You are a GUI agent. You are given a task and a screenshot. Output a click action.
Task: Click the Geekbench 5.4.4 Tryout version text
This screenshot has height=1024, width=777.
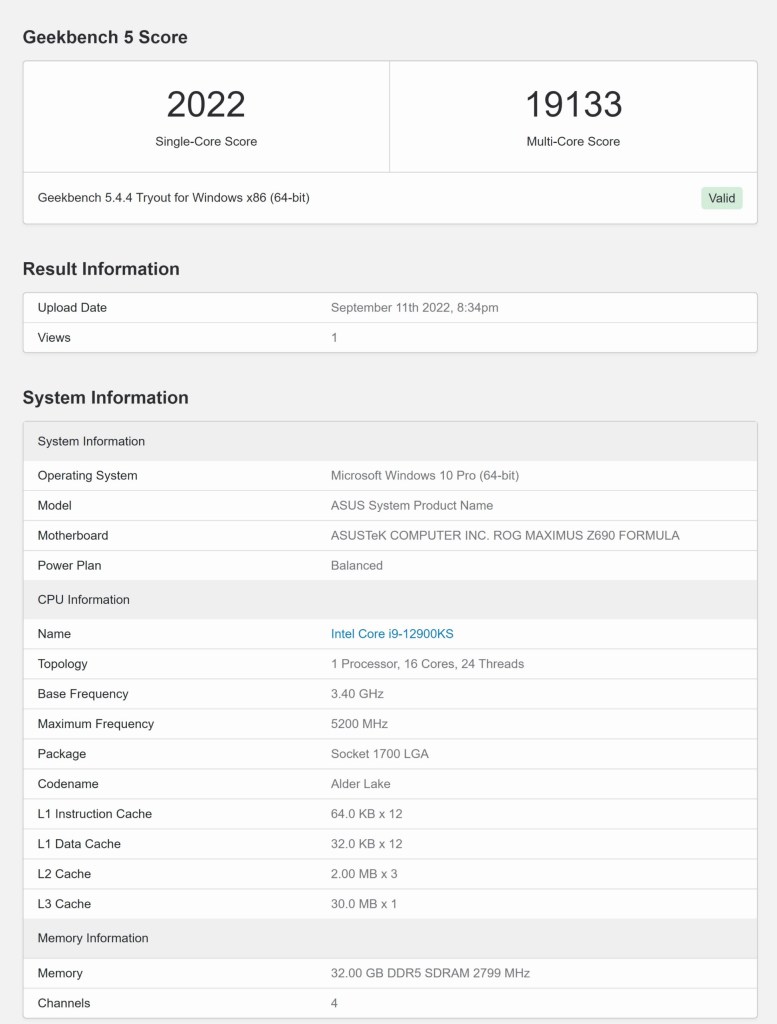[x=174, y=197]
